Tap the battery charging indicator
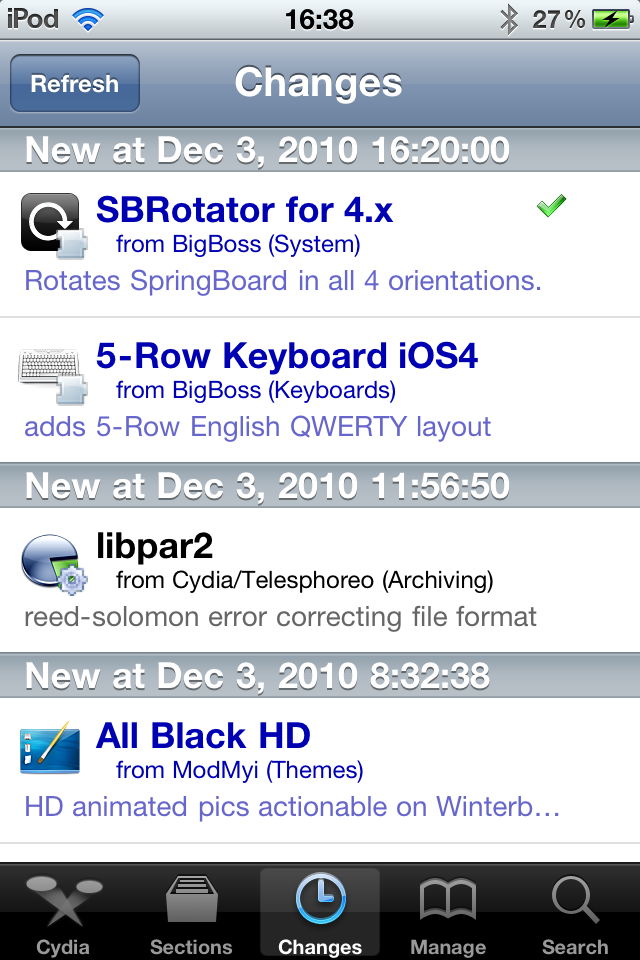Screen dimensions: 640x960 click(x=612, y=19)
